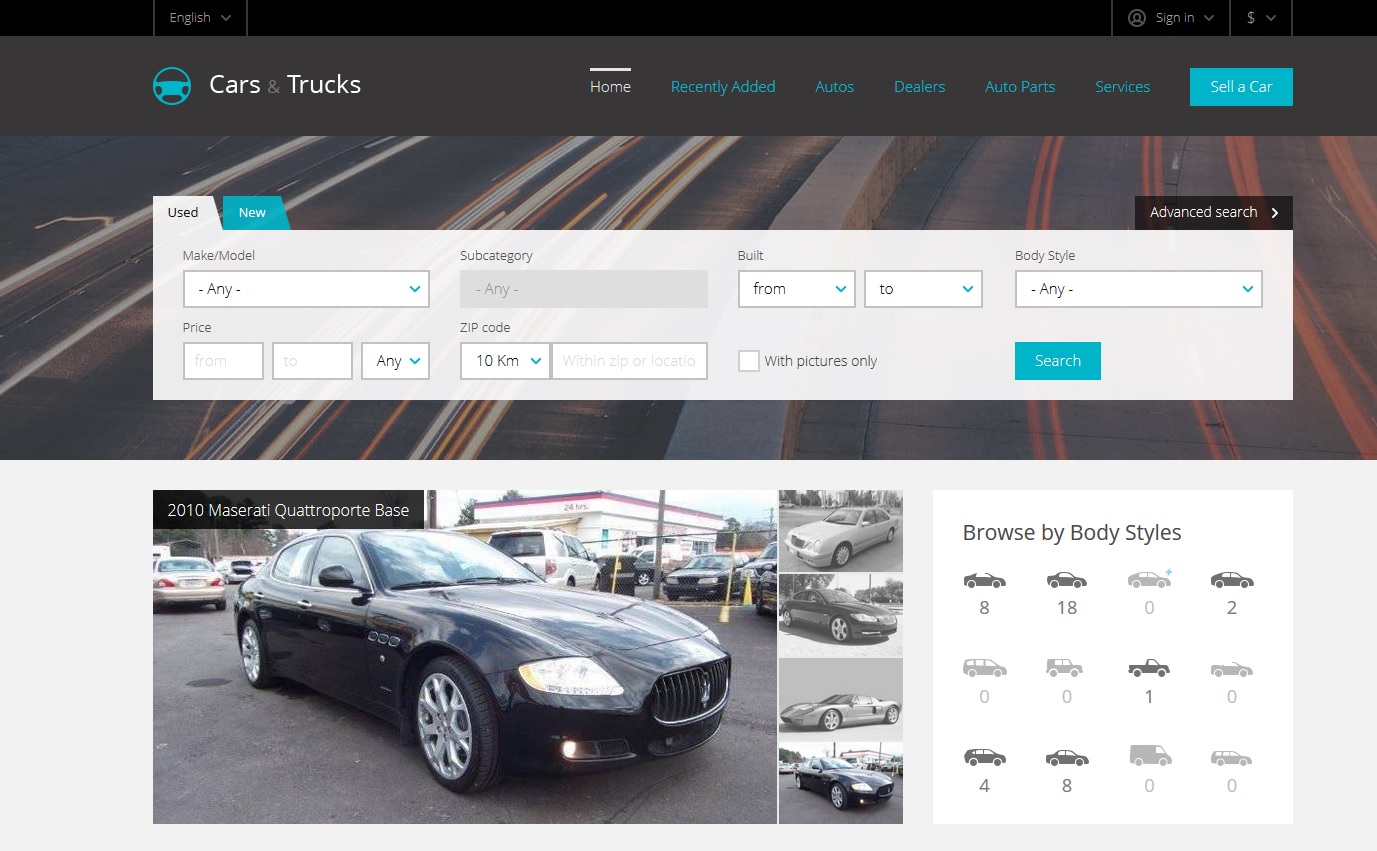Click the Price to input field
Image resolution: width=1377 pixels, height=851 pixels.
[x=312, y=361]
